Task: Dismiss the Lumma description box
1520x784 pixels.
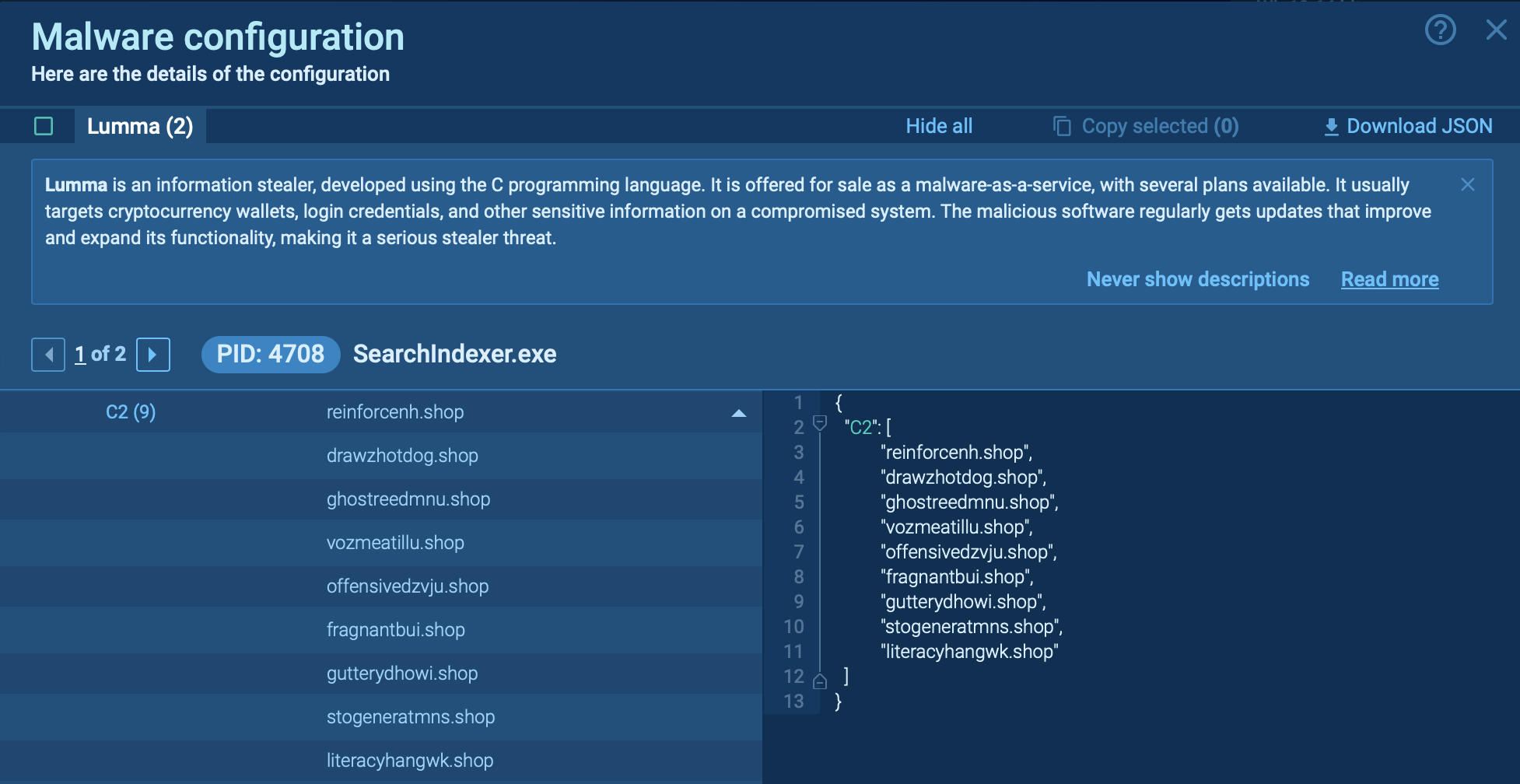Action: 1467,184
